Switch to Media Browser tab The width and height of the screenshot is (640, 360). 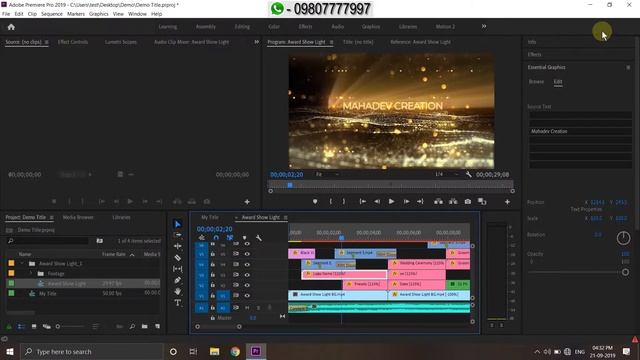coord(78,218)
